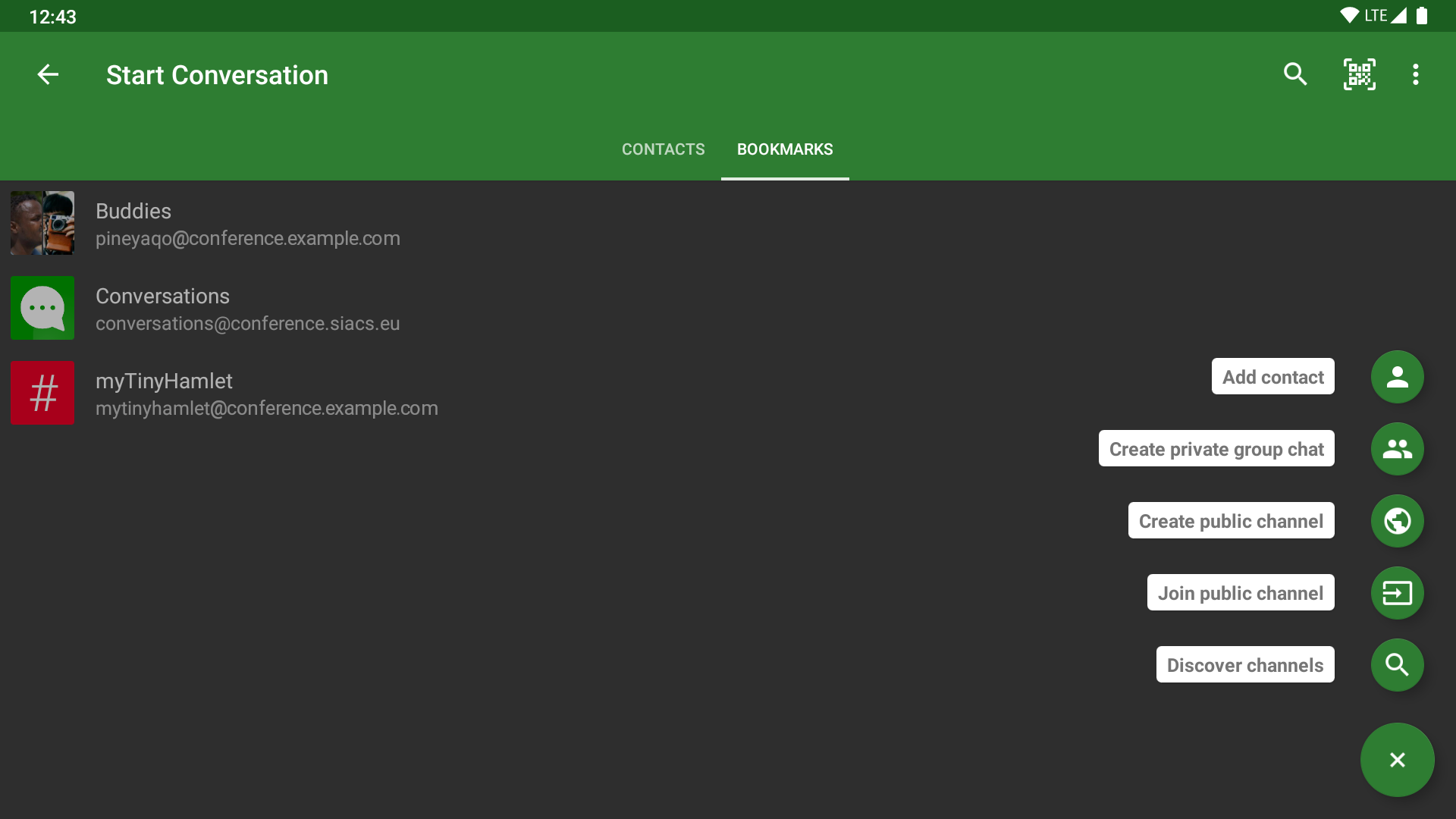The width and height of the screenshot is (1456, 819).
Task: Click the Discover channels label
Action: click(x=1244, y=665)
